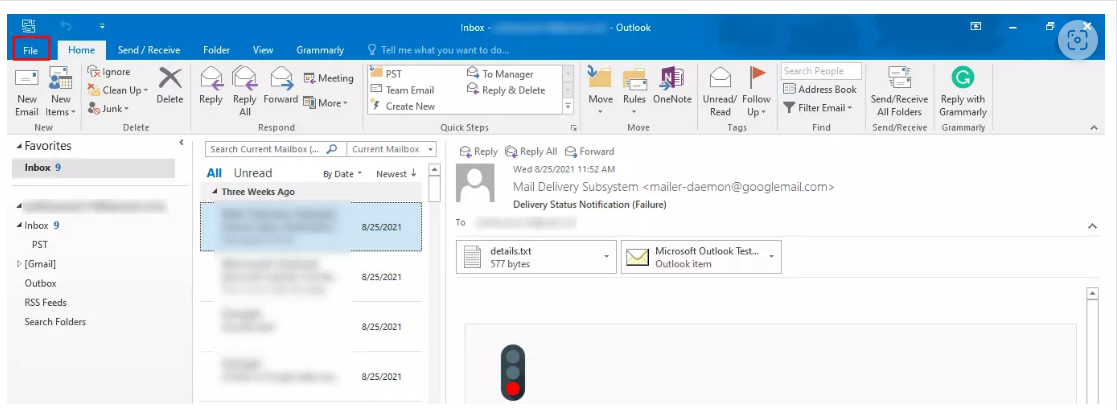This screenshot has height=410, width=1117.
Task: Open the Outbox folder
Action: (40, 283)
